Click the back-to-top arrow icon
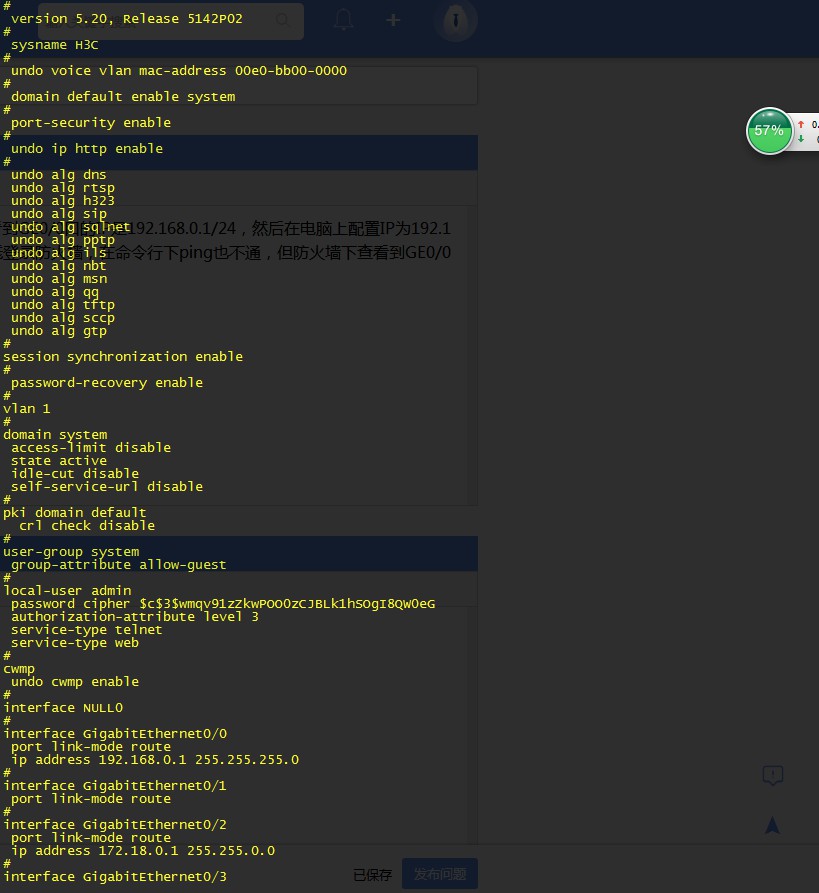 (x=772, y=825)
